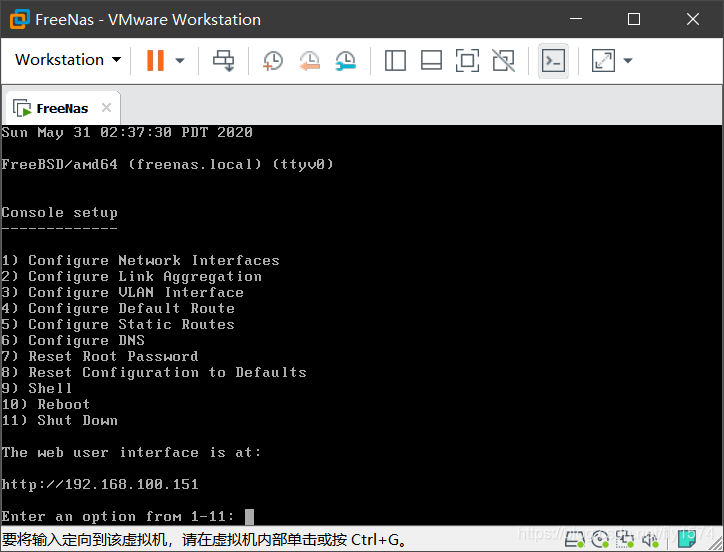Click '7) Reset Root Password' line
724x552 pixels.
click(100, 356)
